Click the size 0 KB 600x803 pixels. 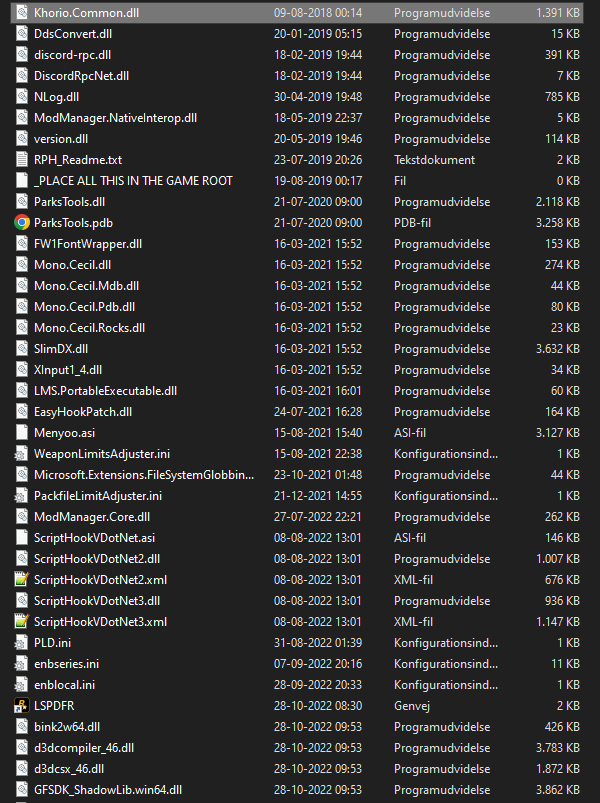click(568, 181)
